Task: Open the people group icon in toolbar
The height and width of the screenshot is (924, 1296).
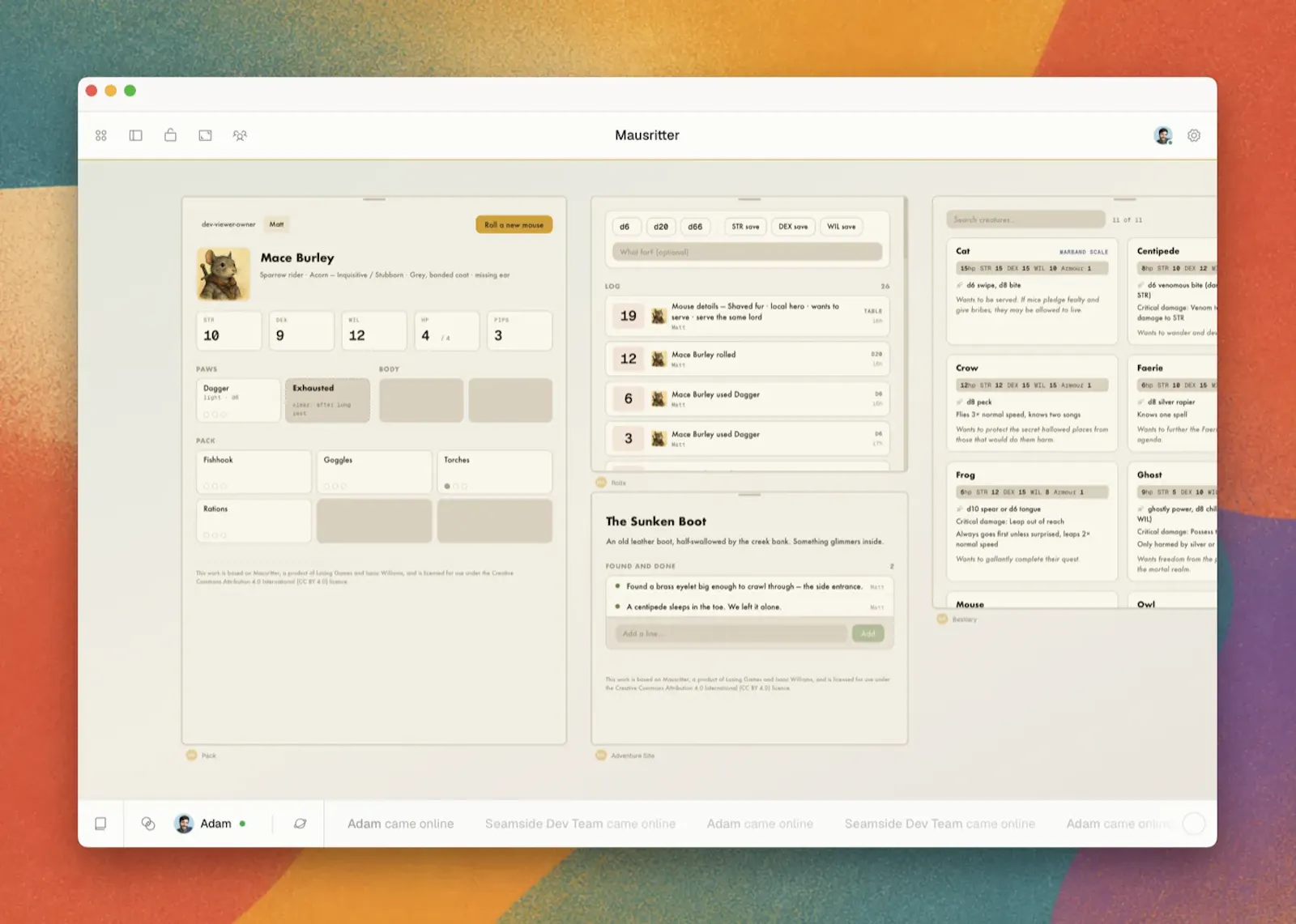Action: (240, 135)
